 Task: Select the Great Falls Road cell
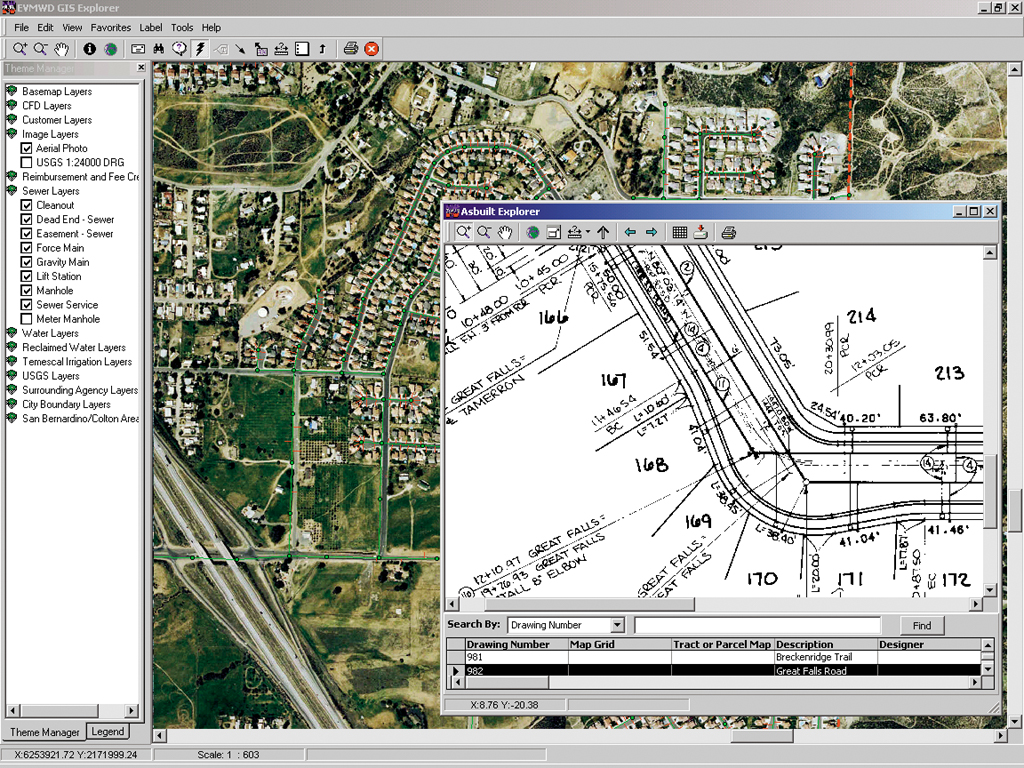[825, 671]
